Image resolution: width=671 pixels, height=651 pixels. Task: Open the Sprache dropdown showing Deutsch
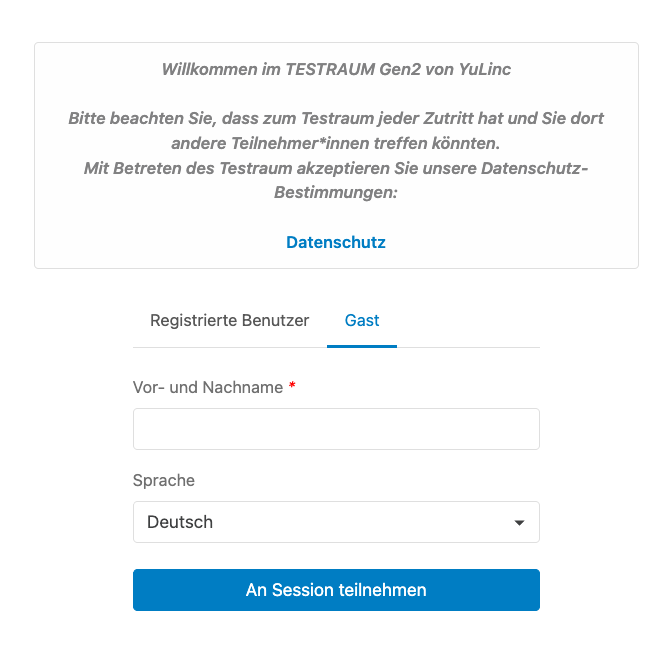click(x=336, y=522)
